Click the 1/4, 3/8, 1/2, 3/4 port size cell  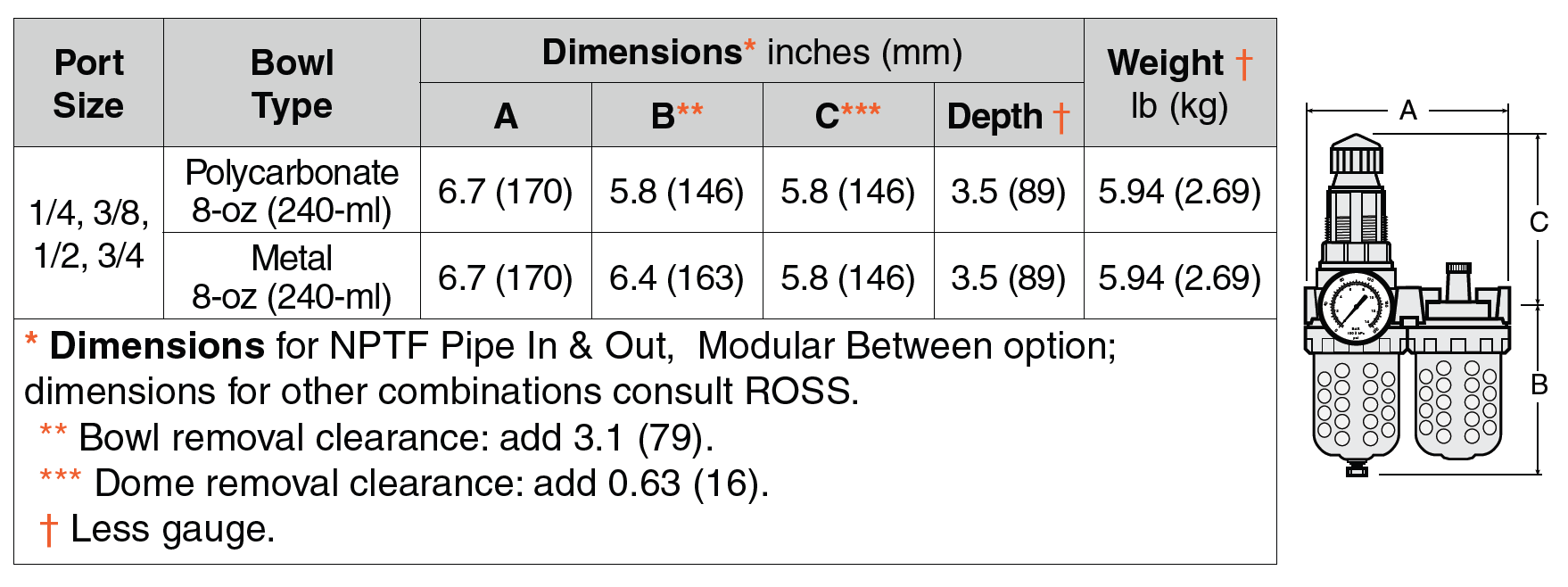88,233
